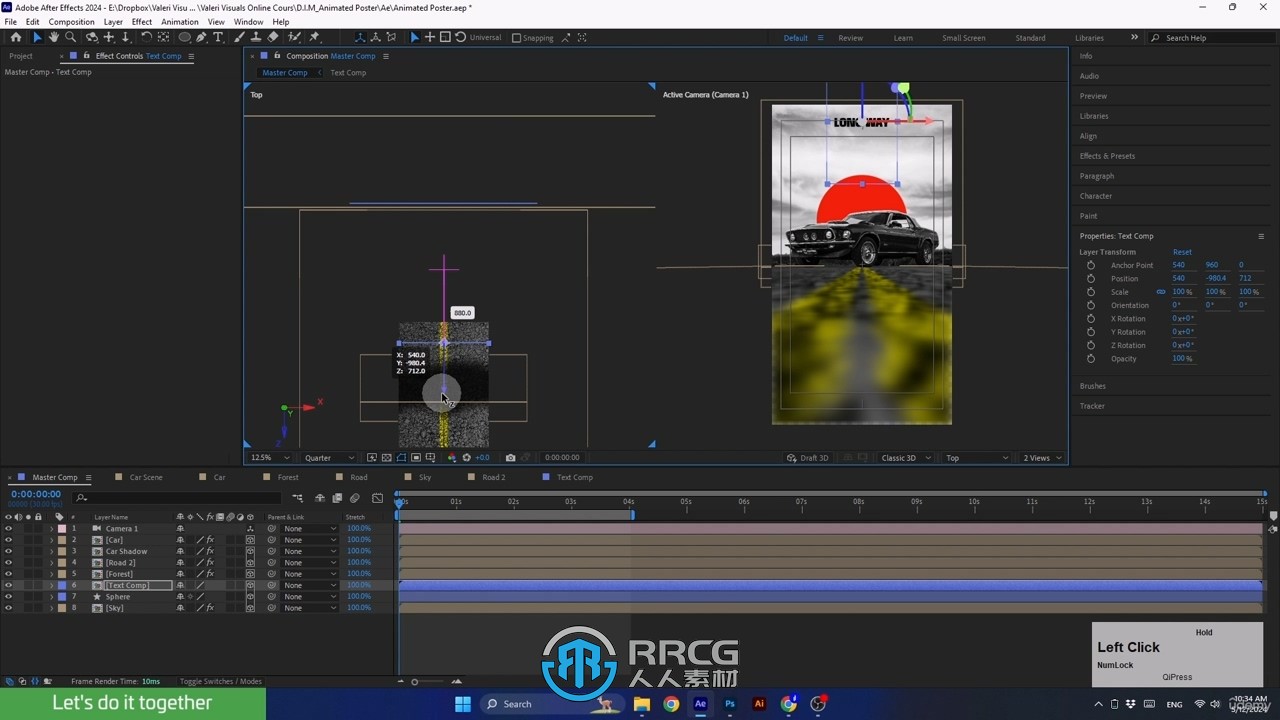
Task: Switch to the Small Screen workspace
Action: click(964, 38)
